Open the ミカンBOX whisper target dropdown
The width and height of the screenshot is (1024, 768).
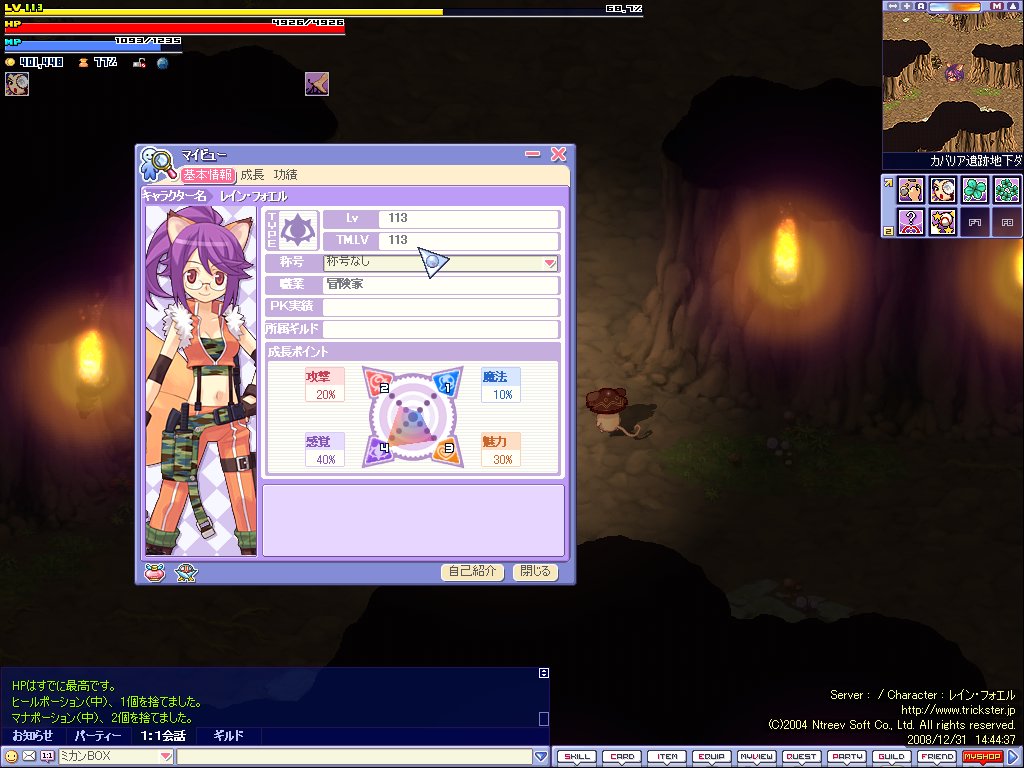(x=166, y=756)
